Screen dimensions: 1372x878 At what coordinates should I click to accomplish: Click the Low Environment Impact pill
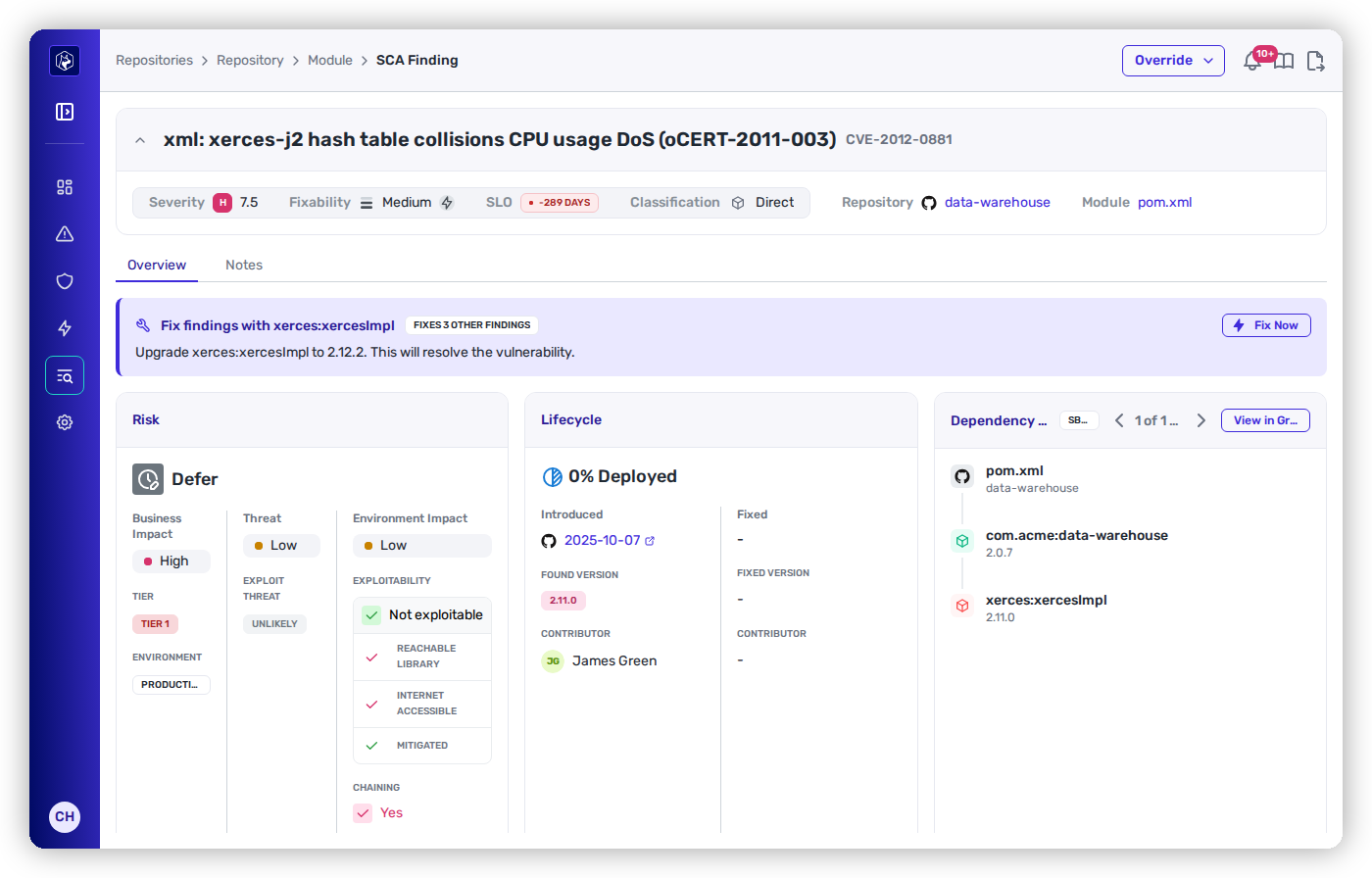(x=422, y=546)
